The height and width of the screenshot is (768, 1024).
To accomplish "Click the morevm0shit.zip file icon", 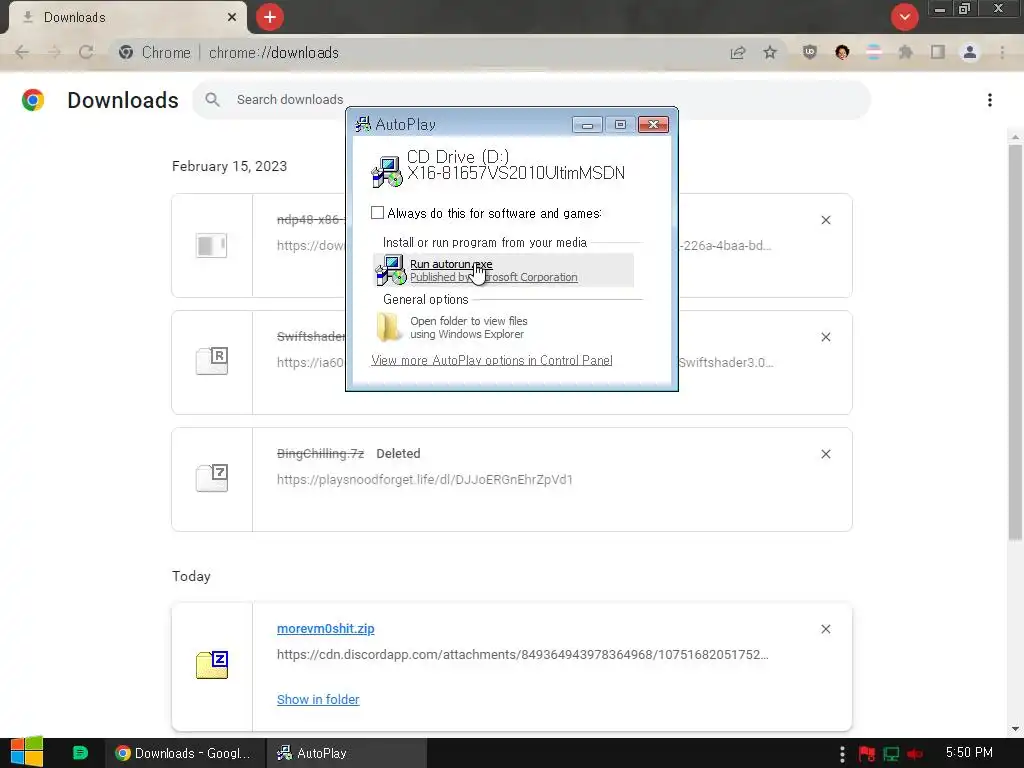I will coord(212,665).
